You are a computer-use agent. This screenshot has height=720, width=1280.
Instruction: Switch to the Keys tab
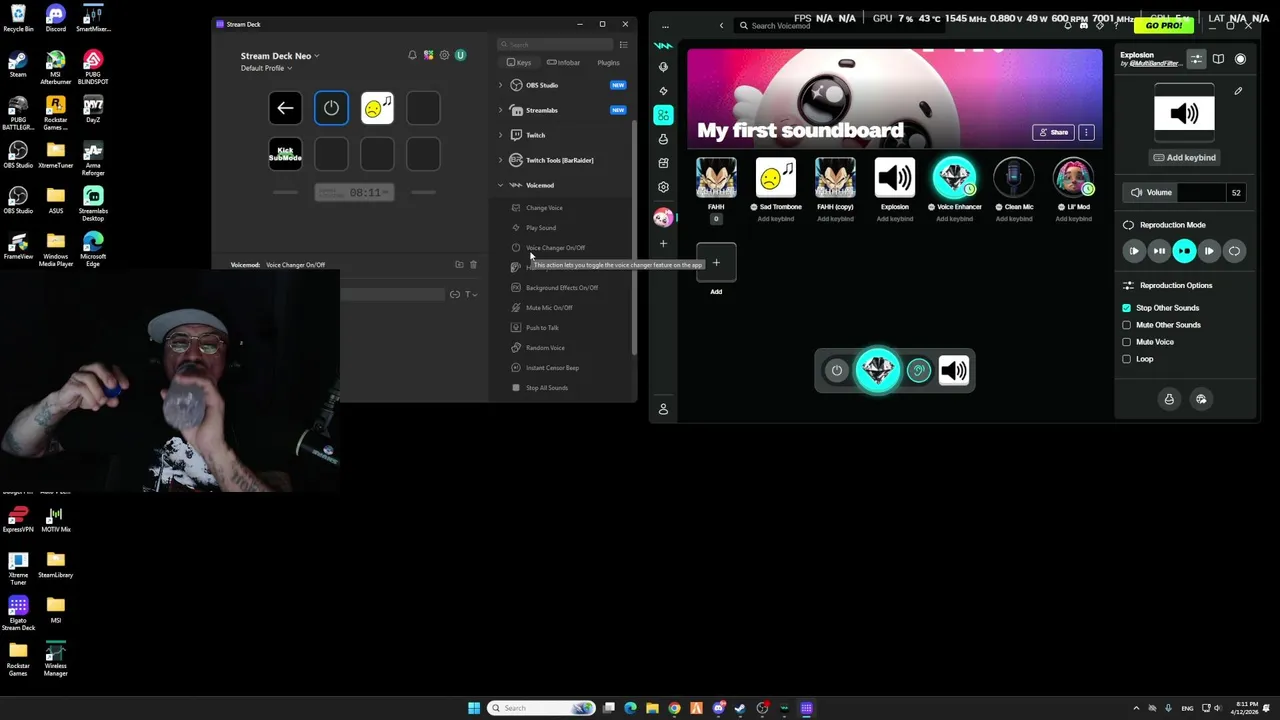(519, 63)
